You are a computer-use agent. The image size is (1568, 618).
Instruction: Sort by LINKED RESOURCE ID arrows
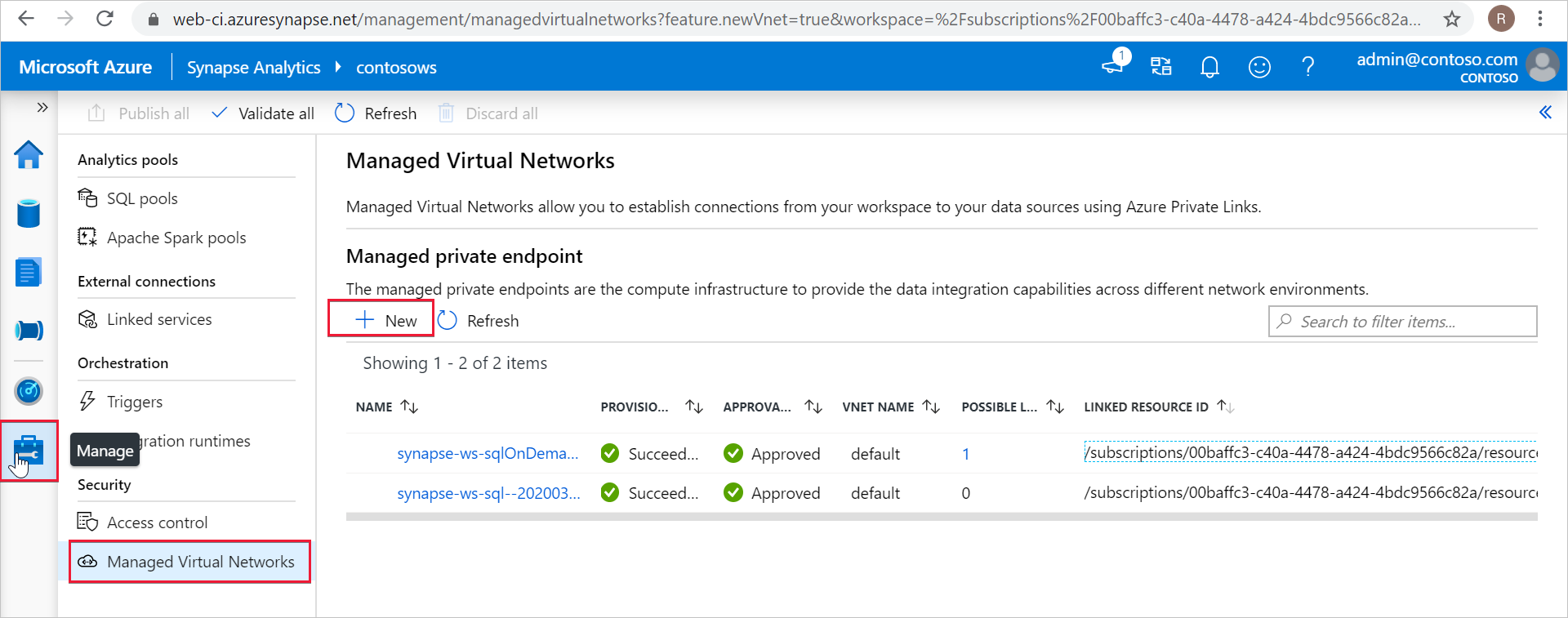pyautogui.click(x=1225, y=407)
